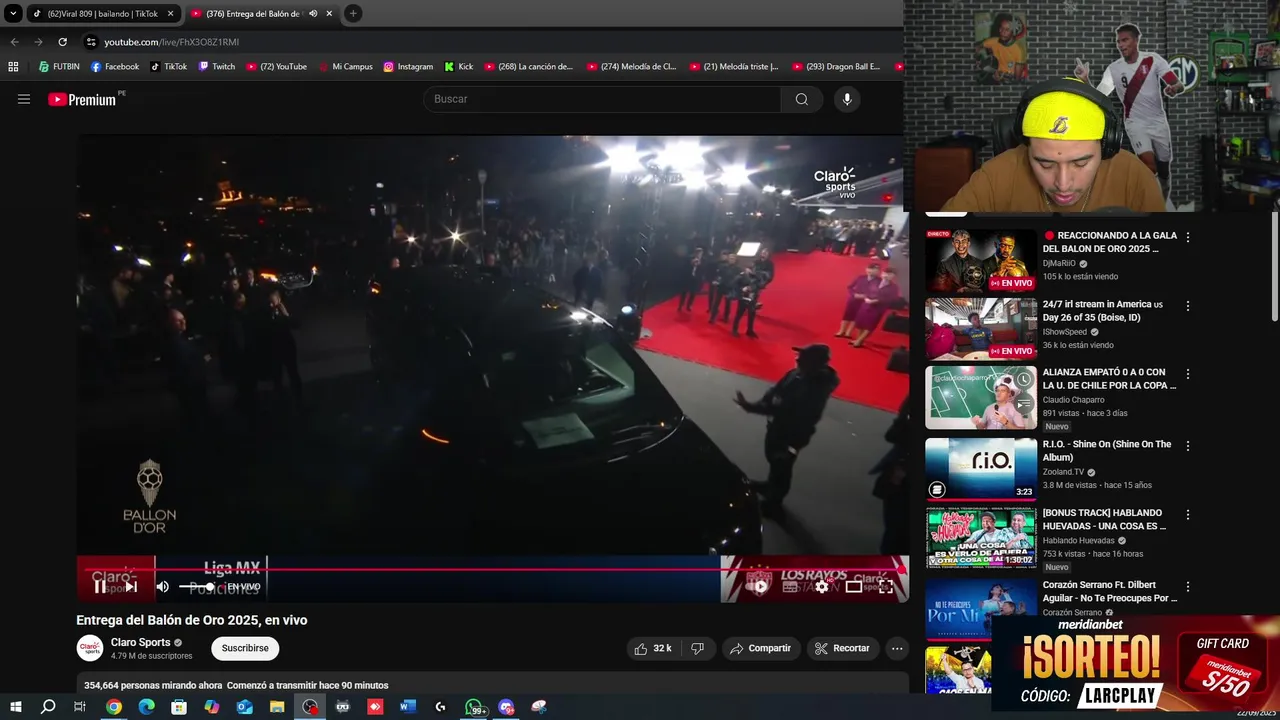
Task: Open options for Corazón Serrano video
Action: [x=1188, y=586]
